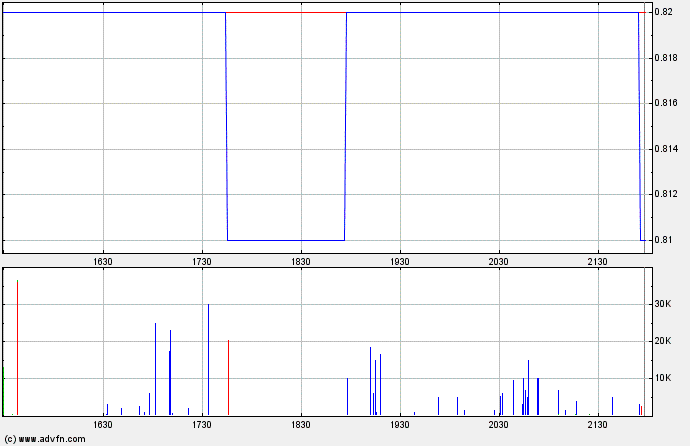This screenshot has width=690, height=446.
Task: Click the 1830 time label under the price chart
Action: coord(301,262)
